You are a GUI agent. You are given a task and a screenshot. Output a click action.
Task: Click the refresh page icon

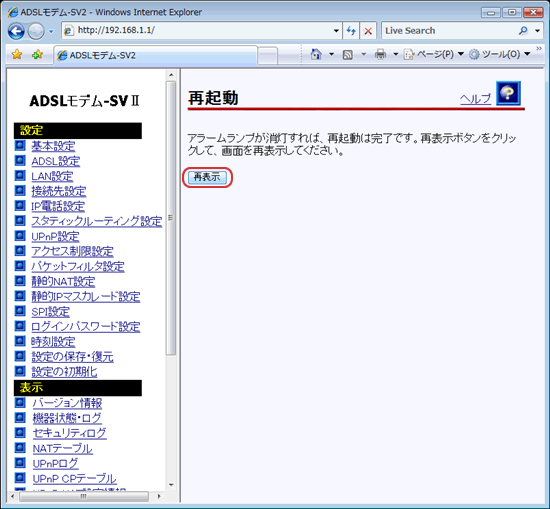point(351,31)
